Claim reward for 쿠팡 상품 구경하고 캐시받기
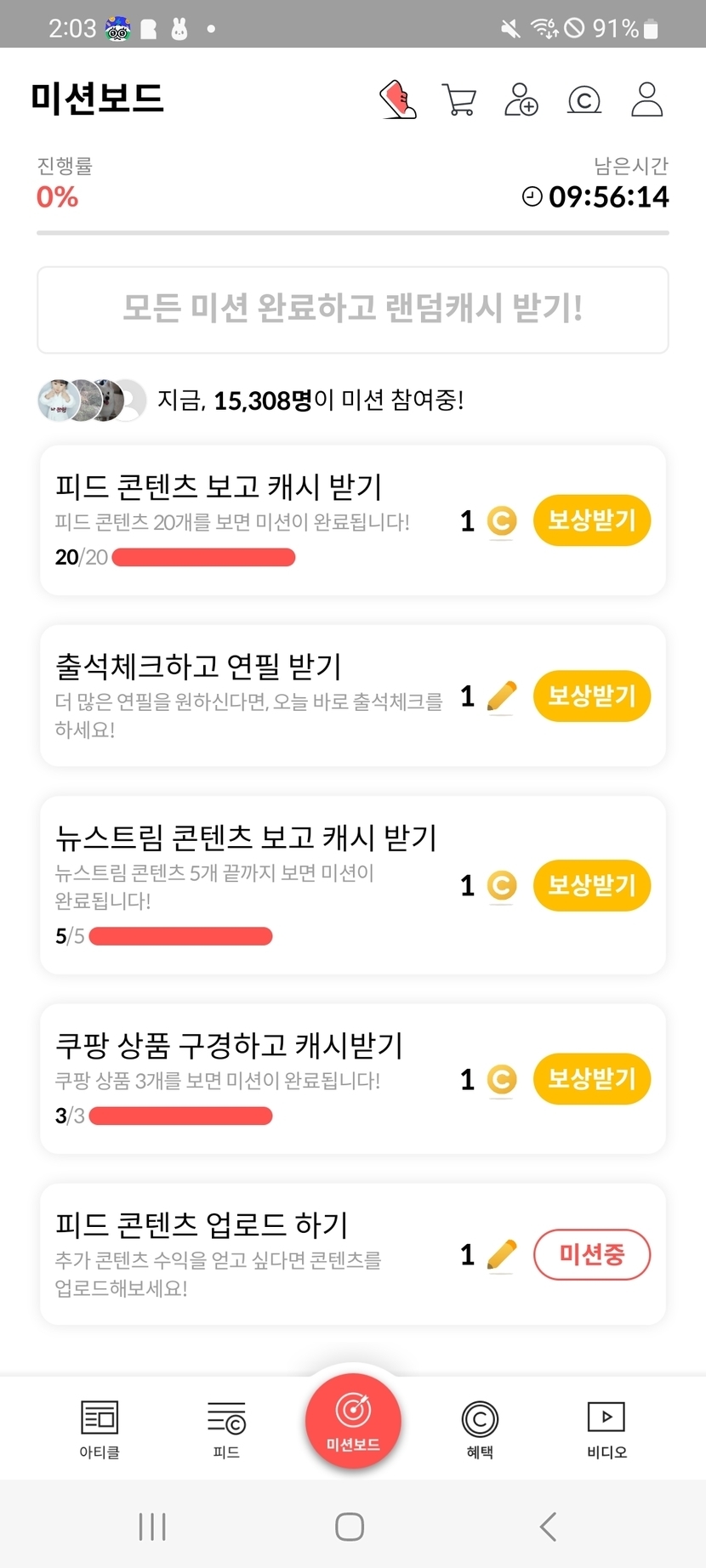Screen dimensions: 706x1568 point(591,1079)
